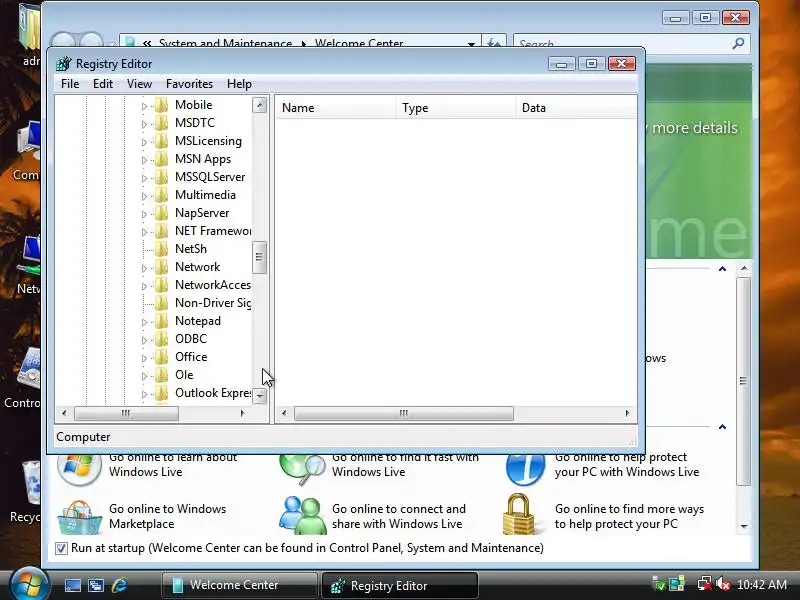Select the NET Framework key label
The width and height of the screenshot is (800, 600).
213,231
